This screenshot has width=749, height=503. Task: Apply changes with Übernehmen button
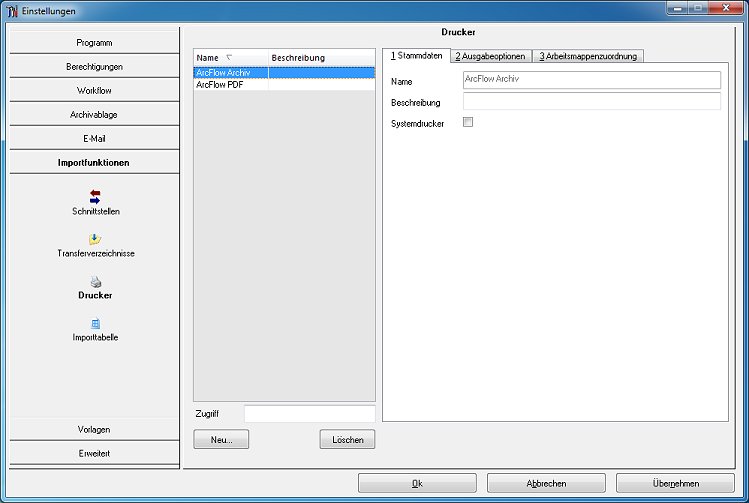(x=675, y=483)
